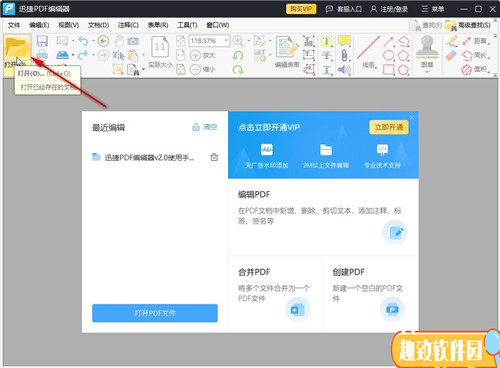The width and height of the screenshot is (500, 368).
Task: Select the Perimeter measuring tool
Action: tap(475, 55)
